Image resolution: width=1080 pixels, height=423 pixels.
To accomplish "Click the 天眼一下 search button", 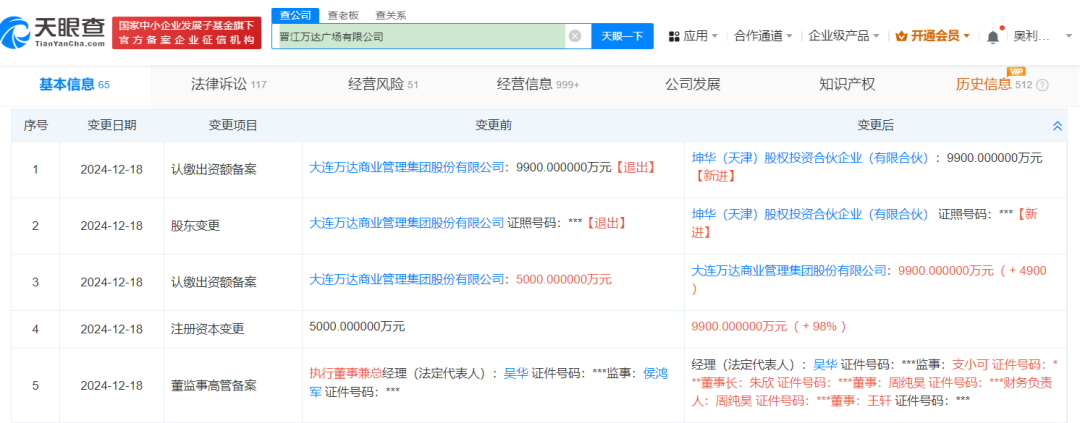I will click(x=621, y=36).
